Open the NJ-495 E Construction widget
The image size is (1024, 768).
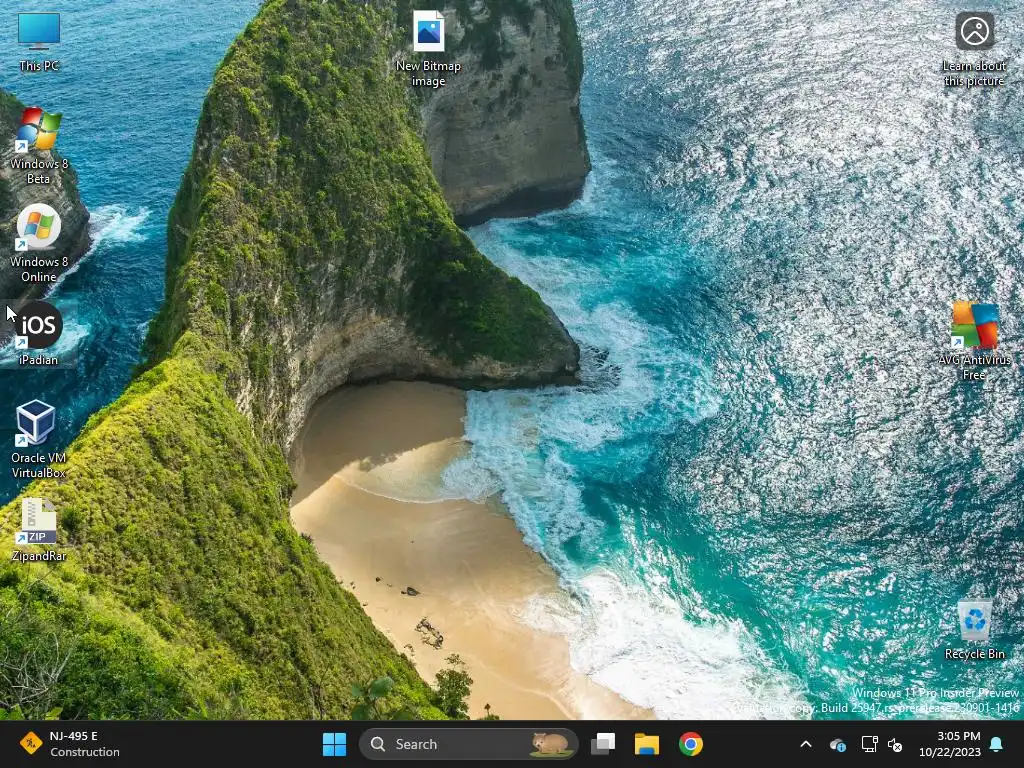69,744
